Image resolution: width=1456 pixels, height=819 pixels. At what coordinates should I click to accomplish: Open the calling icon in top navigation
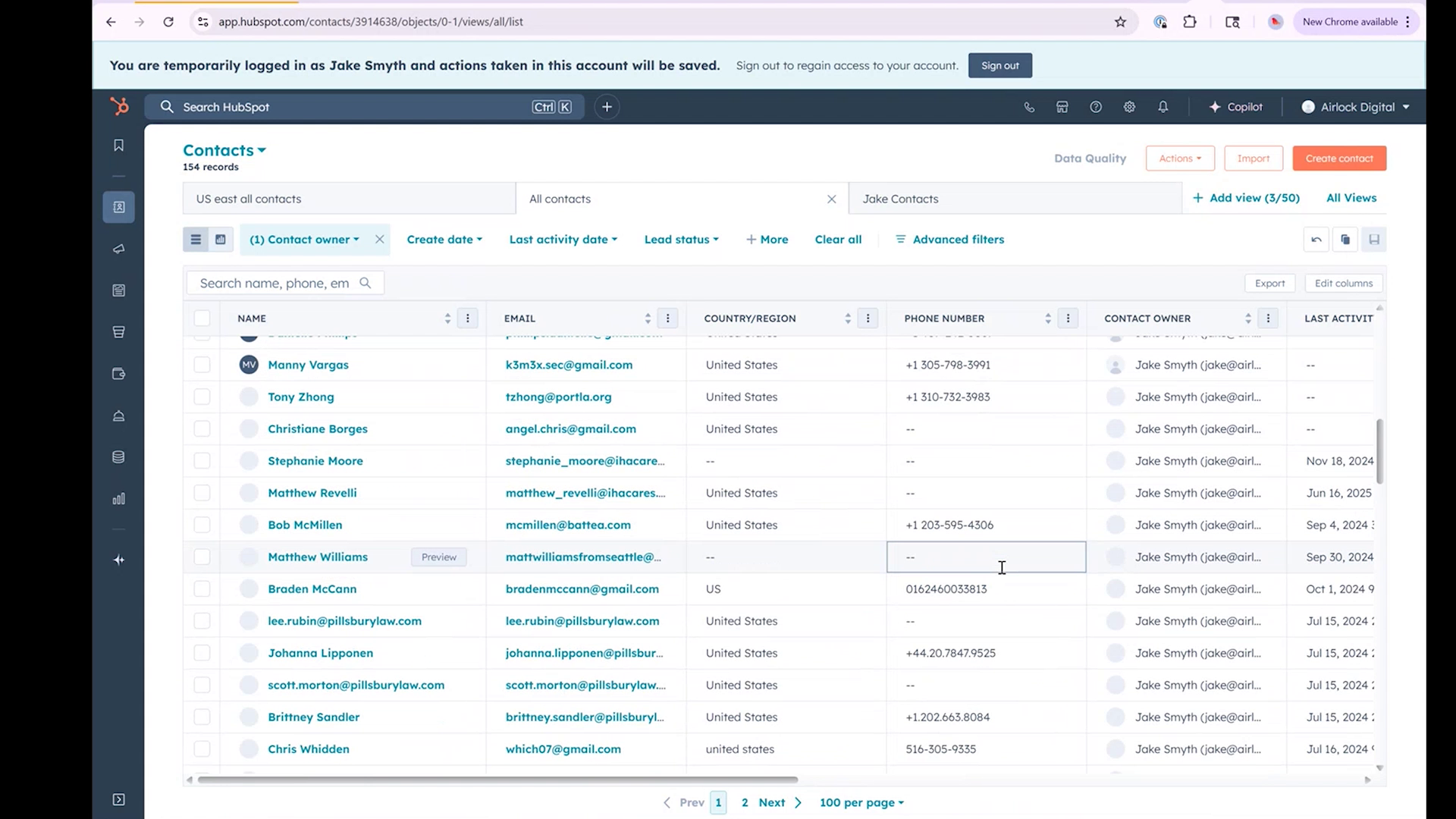1029,107
